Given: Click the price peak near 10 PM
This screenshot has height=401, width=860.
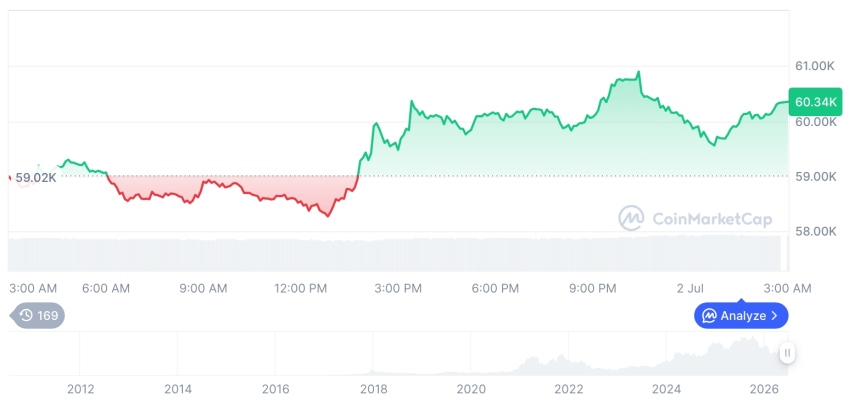Looking at the screenshot, I should tap(638, 72).
